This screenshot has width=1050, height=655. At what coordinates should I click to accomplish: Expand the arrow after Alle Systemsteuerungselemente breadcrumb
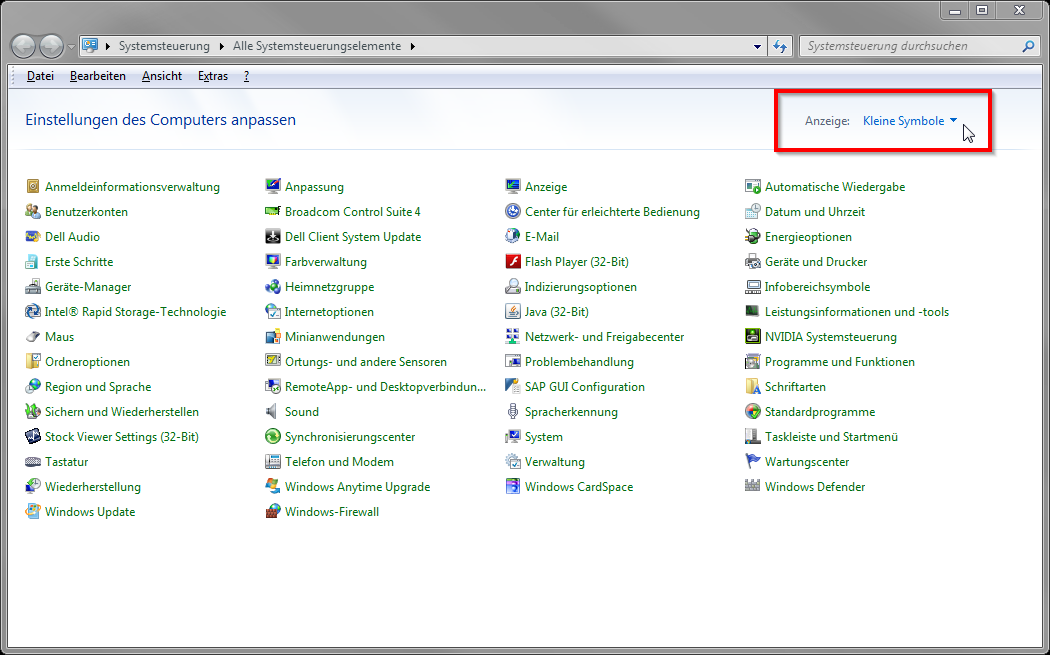point(412,46)
